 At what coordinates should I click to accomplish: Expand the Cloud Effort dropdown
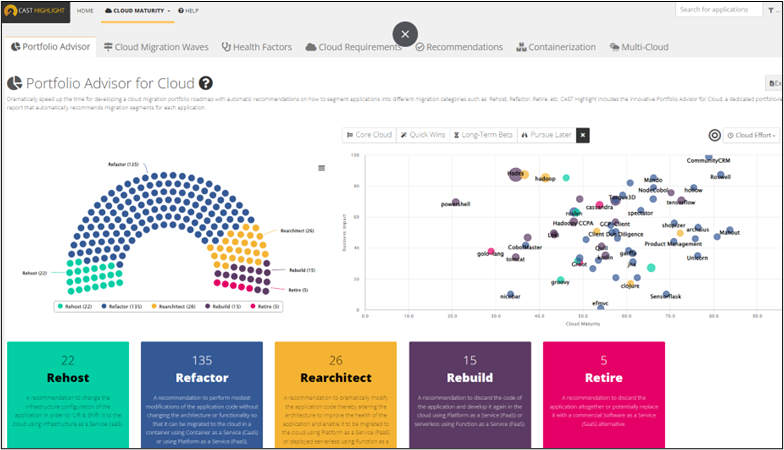pos(752,135)
